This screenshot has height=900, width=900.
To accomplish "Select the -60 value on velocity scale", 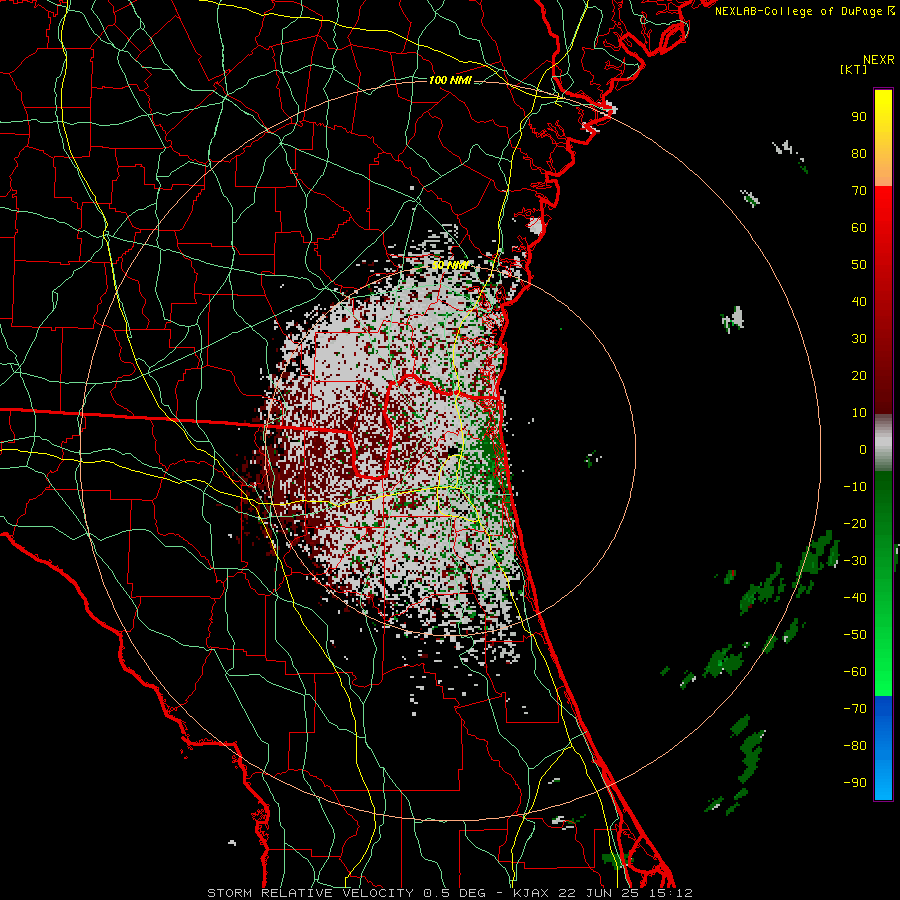I will (x=855, y=672).
